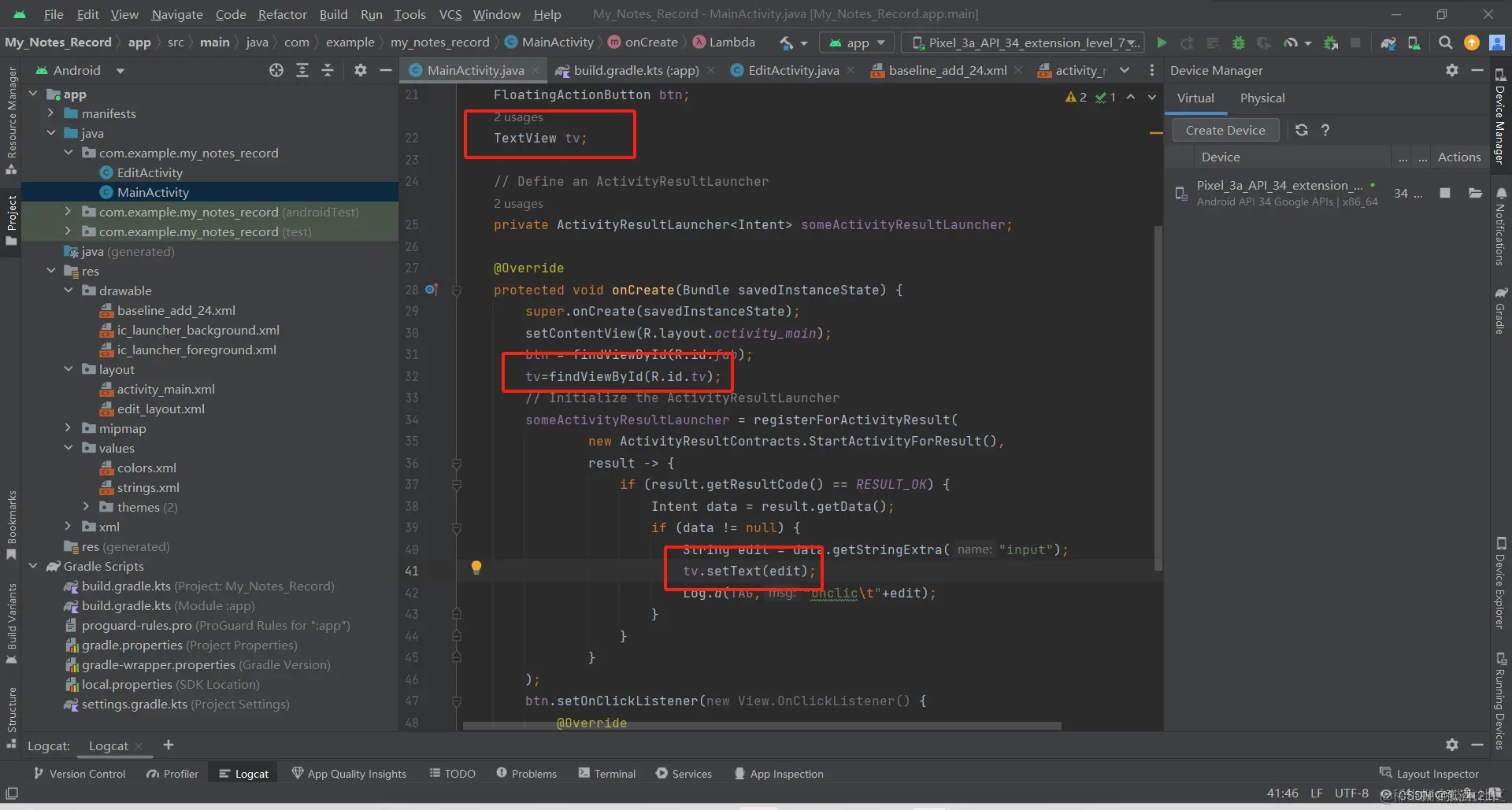Open Device Manager panel gear settings
Viewport: 1512px width, 810px height.
[1452, 70]
